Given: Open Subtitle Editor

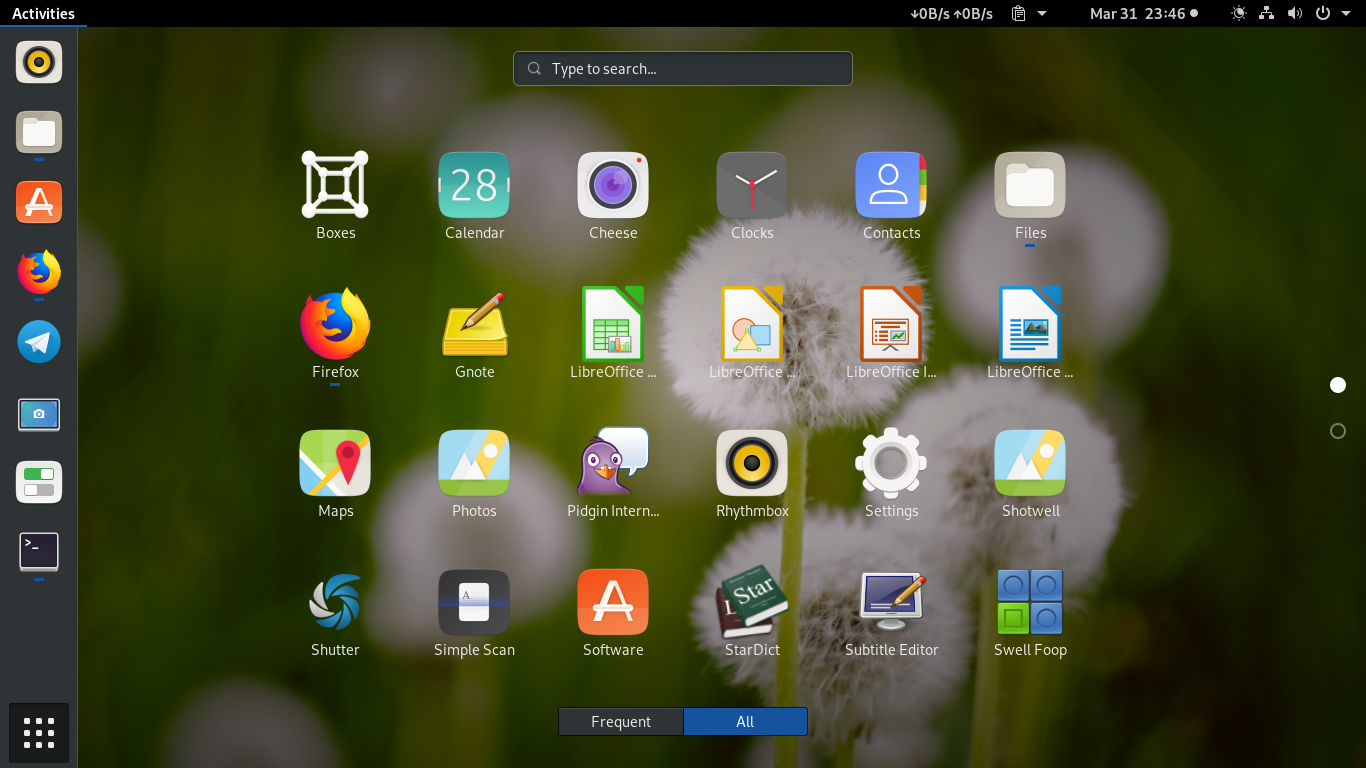Looking at the screenshot, I should pos(891,602).
